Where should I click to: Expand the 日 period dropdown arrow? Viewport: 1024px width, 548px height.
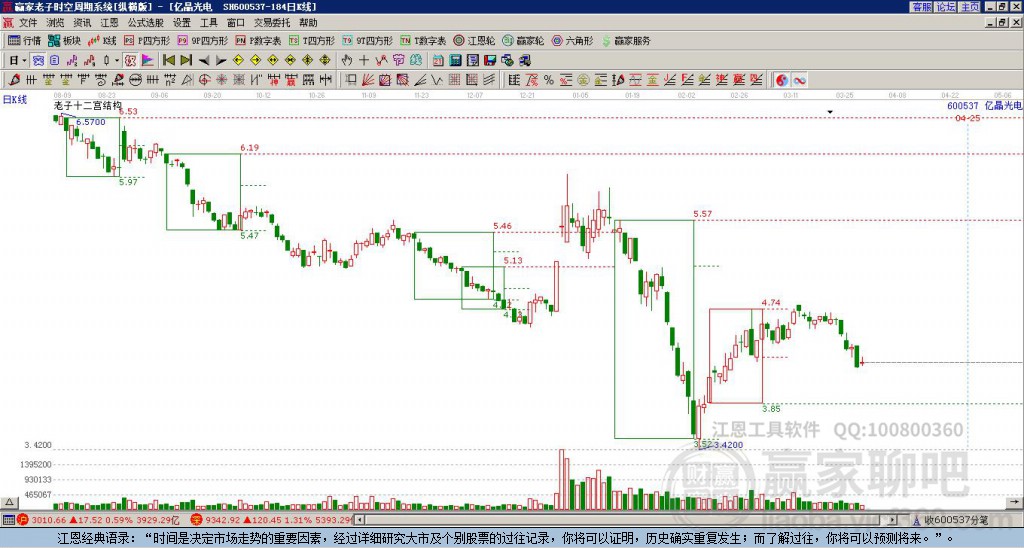[25, 60]
